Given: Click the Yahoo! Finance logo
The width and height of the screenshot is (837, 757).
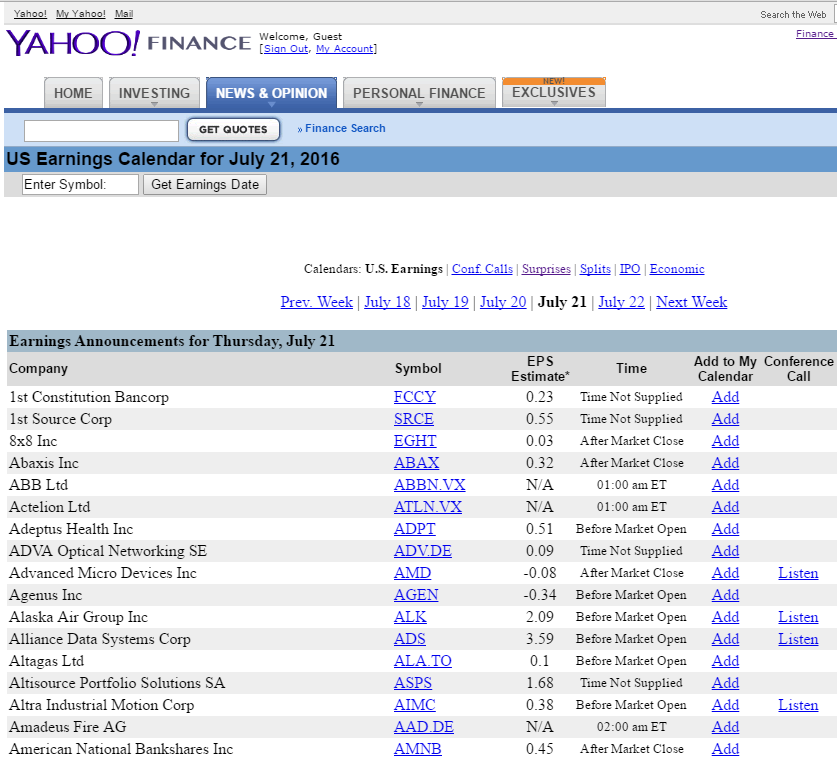Looking at the screenshot, I should (128, 43).
